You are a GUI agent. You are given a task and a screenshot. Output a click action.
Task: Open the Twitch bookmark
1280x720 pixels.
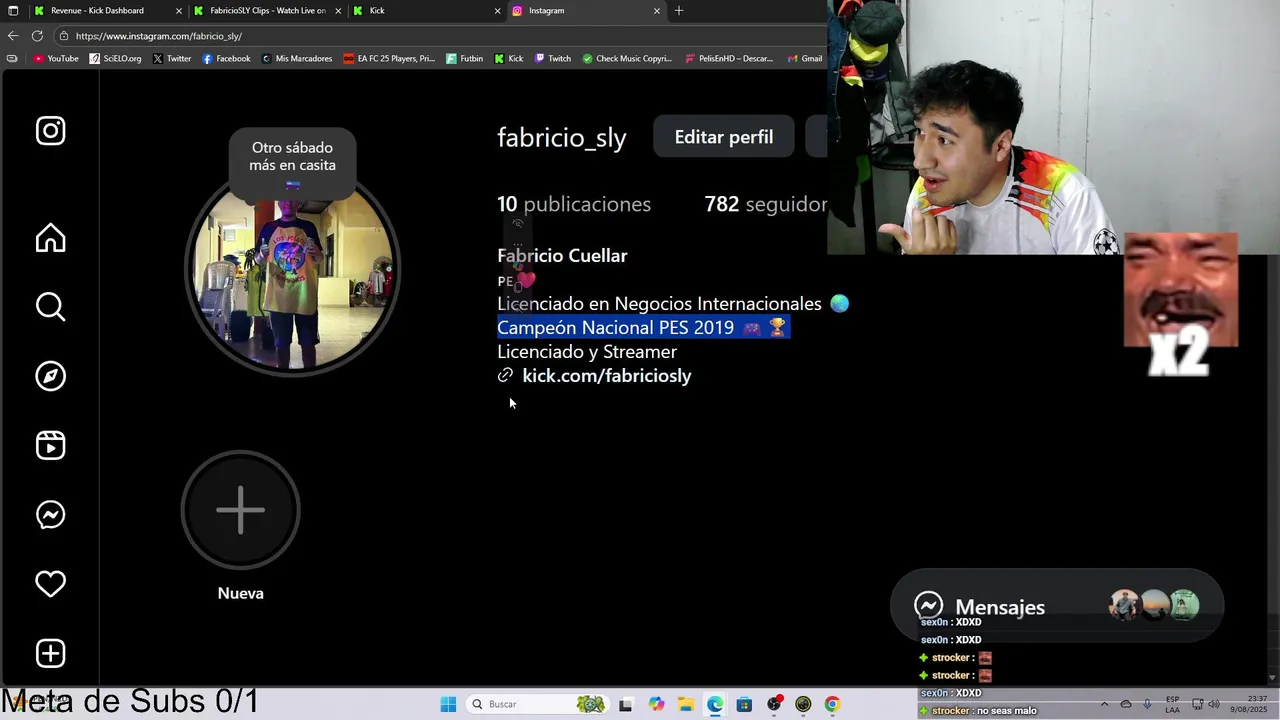coord(553,59)
